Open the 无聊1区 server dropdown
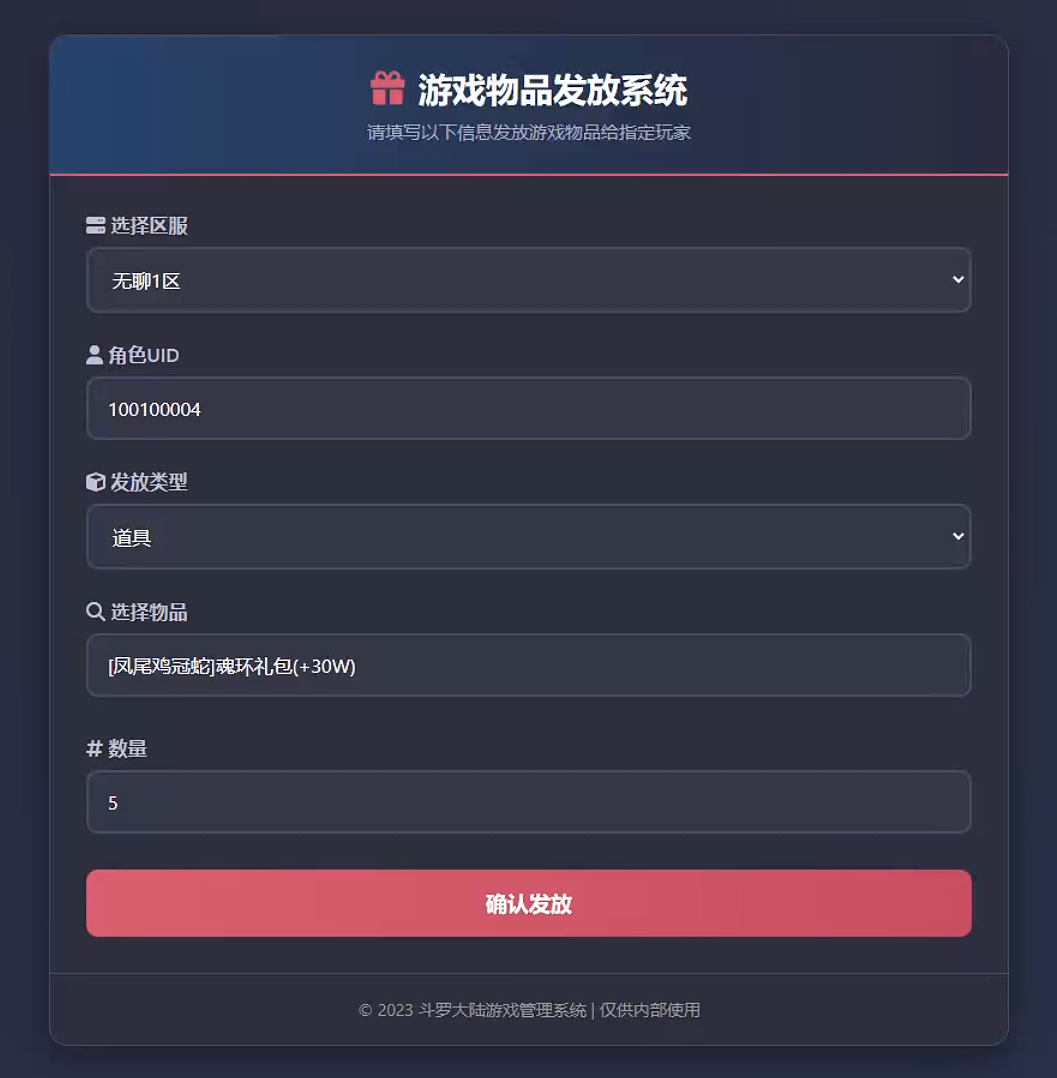This screenshot has height=1078, width=1057. 528,280
